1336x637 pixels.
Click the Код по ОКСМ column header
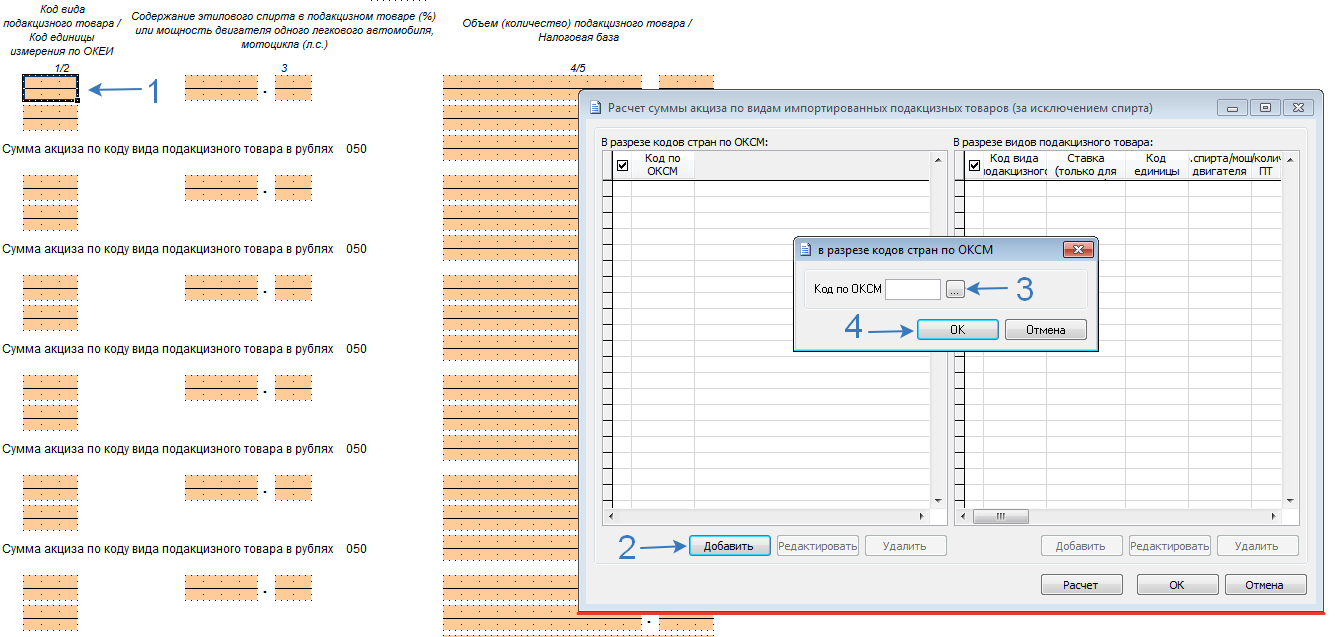click(662, 165)
